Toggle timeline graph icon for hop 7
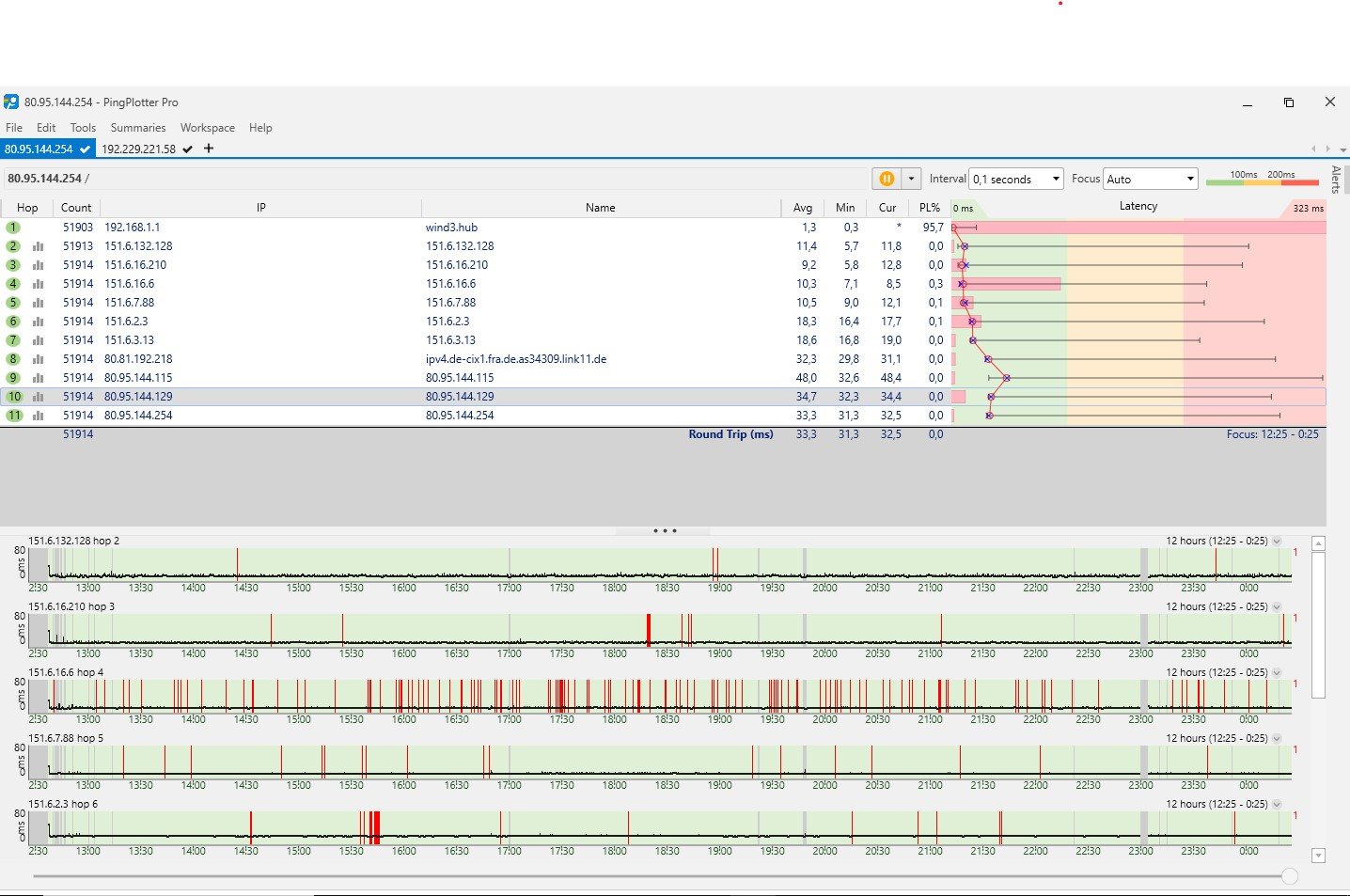The height and width of the screenshot is (896, 1350). pos(39,340)
